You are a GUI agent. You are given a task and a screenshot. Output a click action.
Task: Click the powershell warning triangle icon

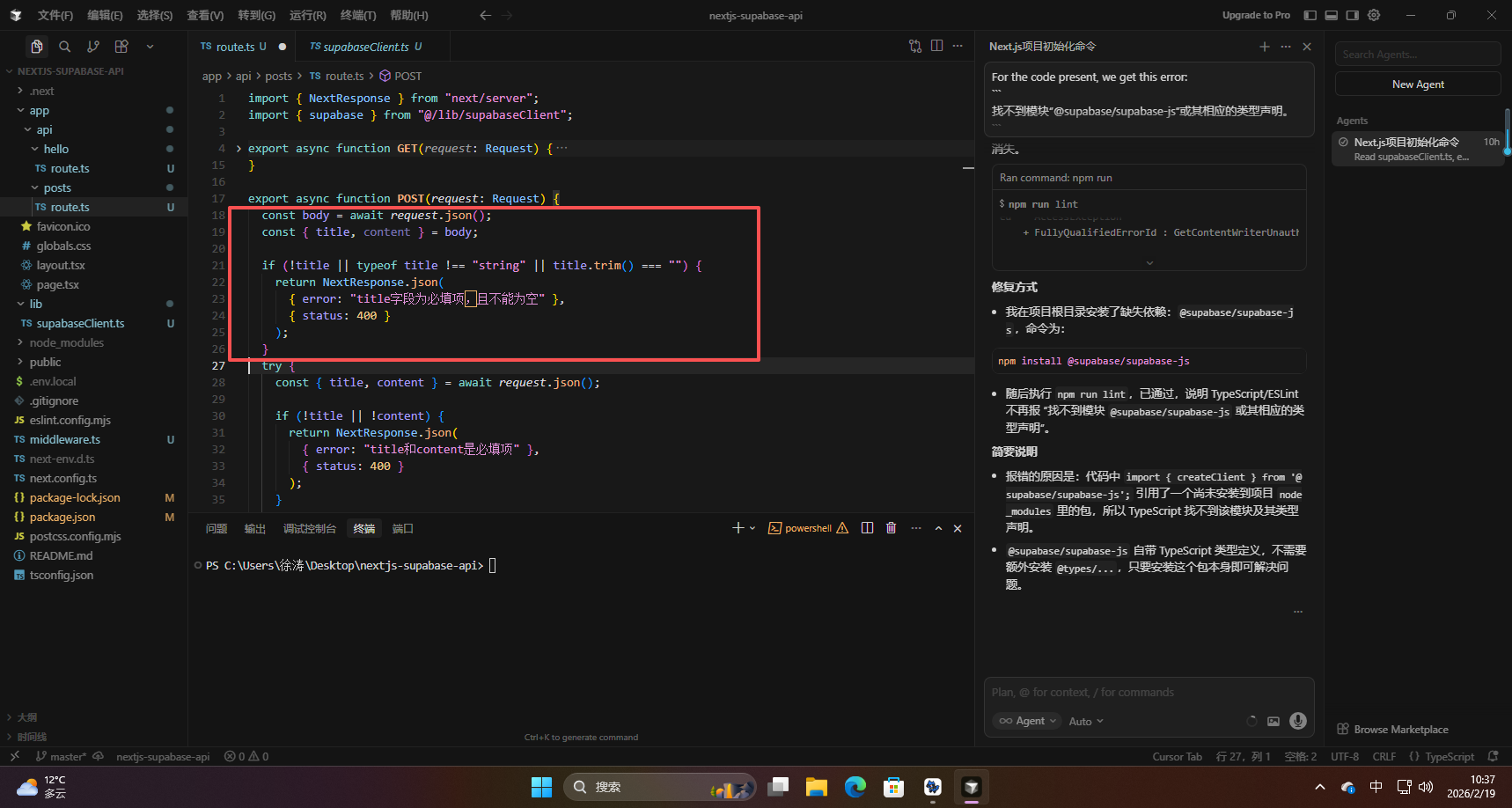(842, 528)
